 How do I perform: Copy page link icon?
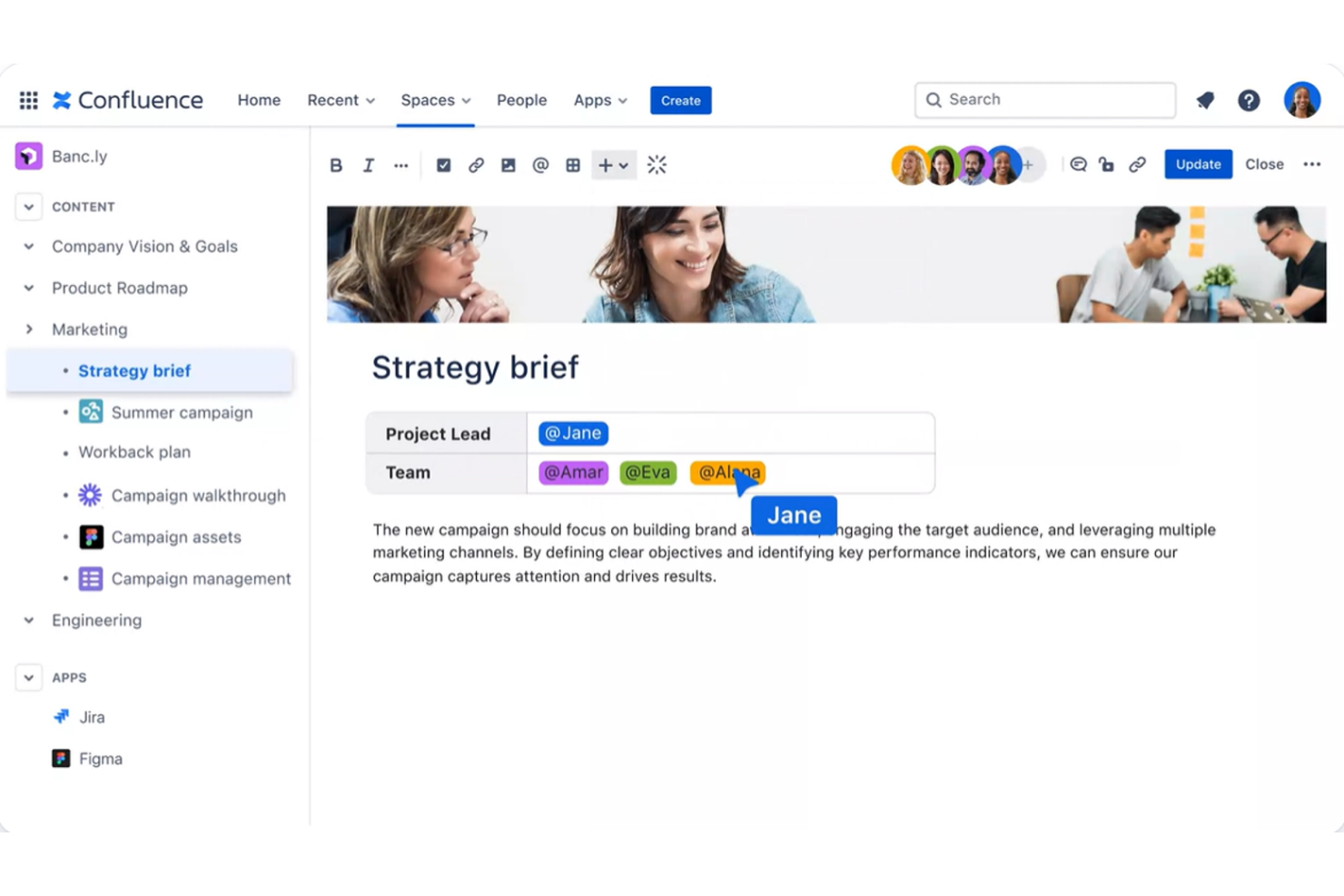1137,164
